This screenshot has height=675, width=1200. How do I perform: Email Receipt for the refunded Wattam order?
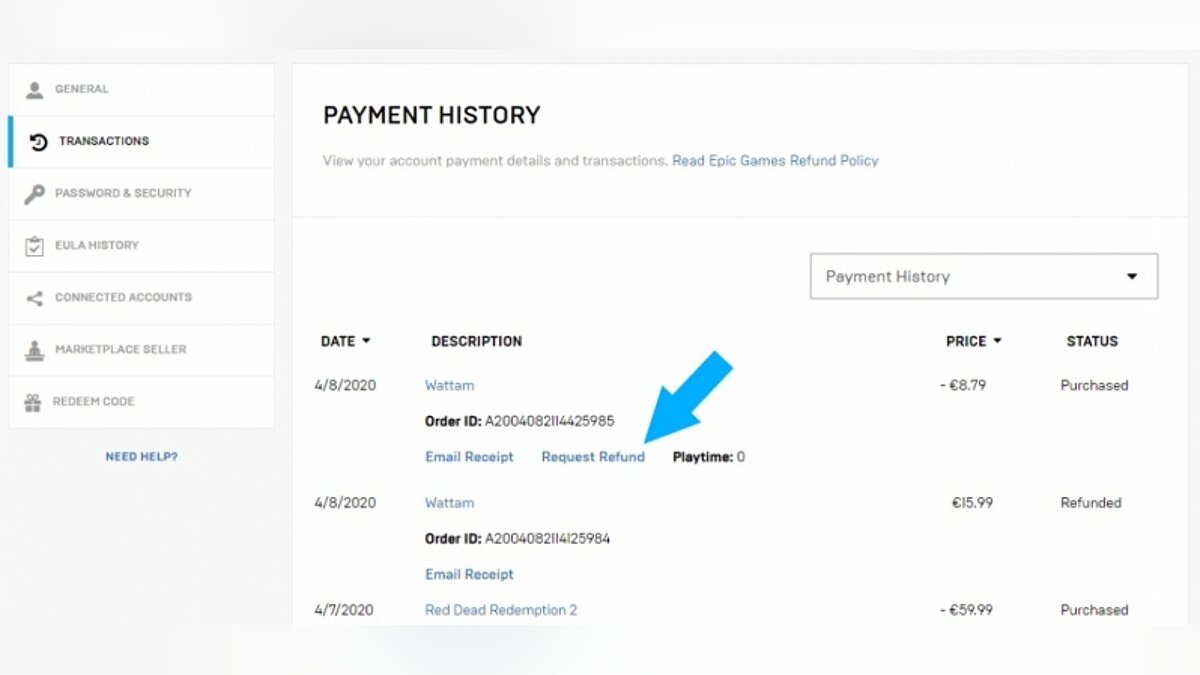coord(469,574)
